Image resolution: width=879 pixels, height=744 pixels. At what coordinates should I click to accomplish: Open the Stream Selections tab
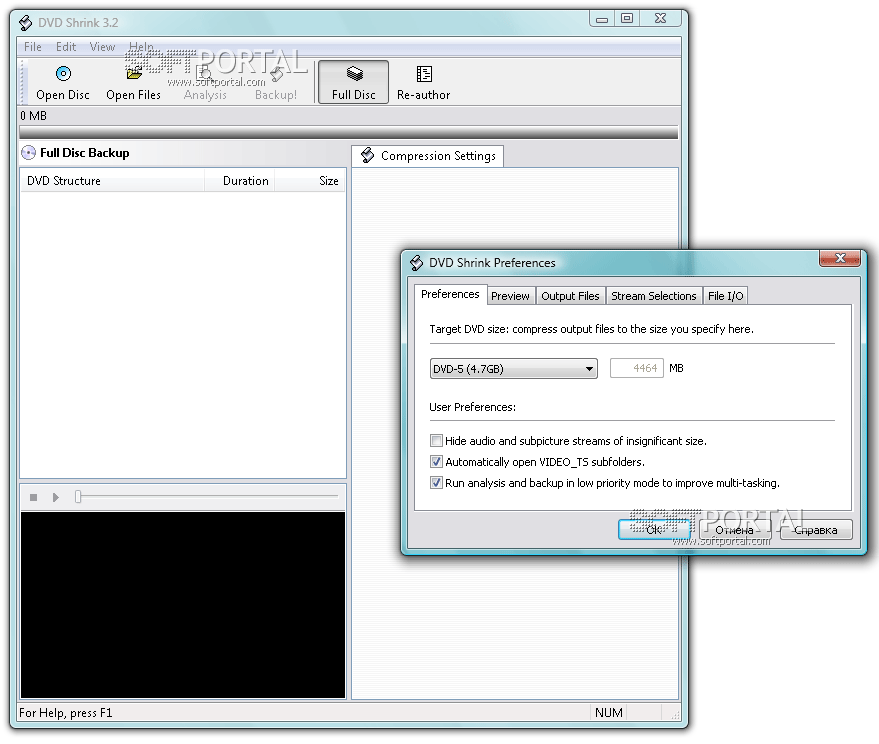tap(653, 296)
